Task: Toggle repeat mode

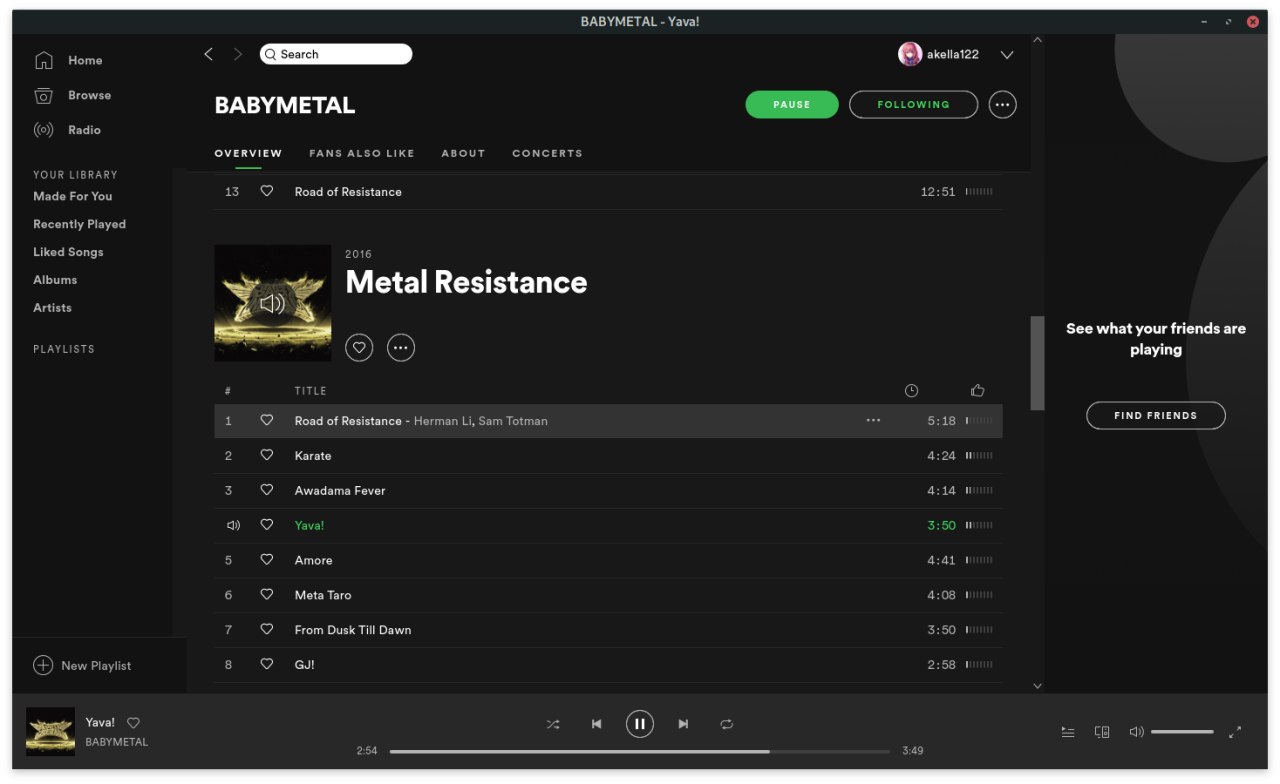Action: (727, 724)
